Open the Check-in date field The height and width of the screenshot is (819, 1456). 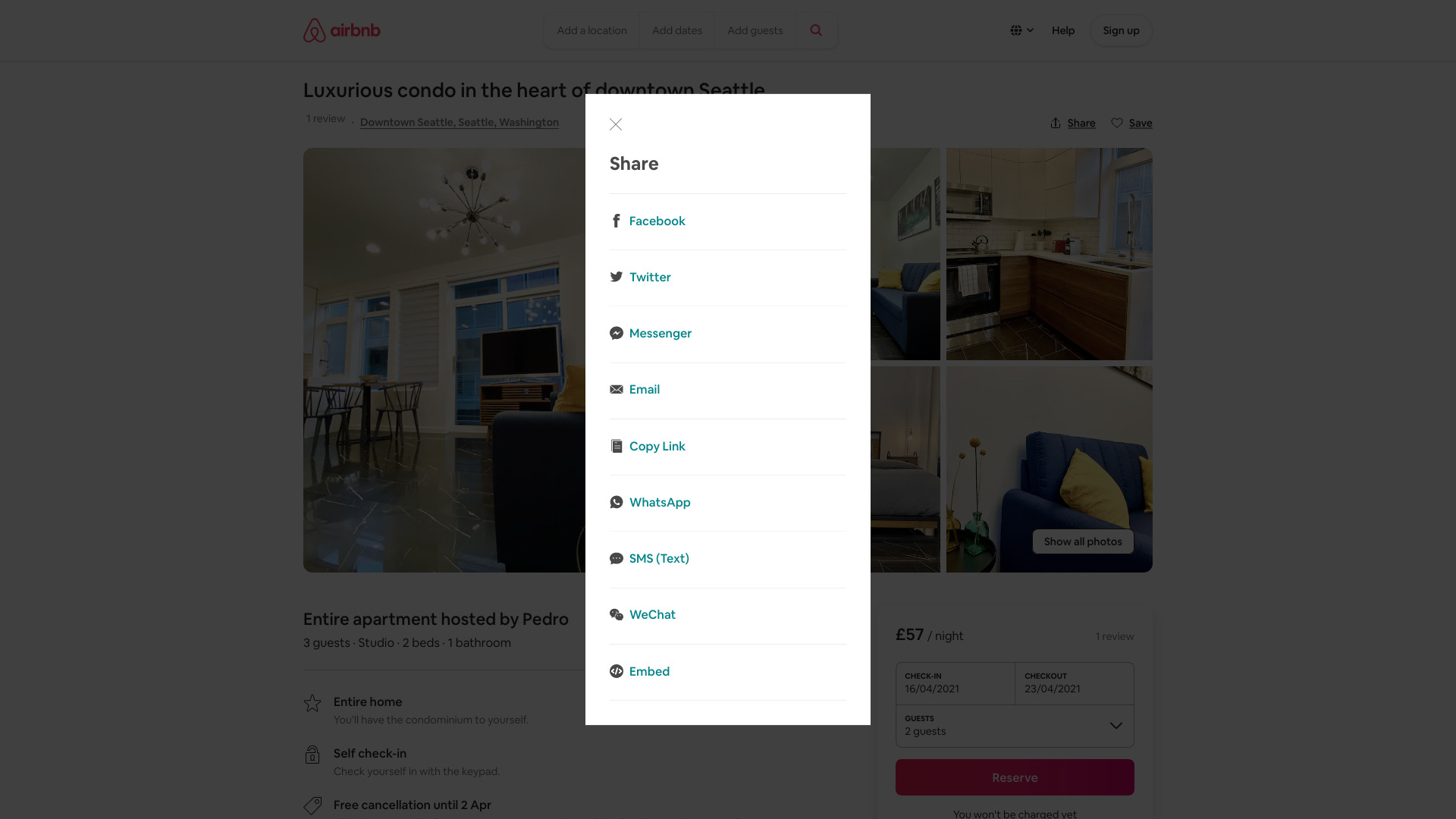click(955, 683)
